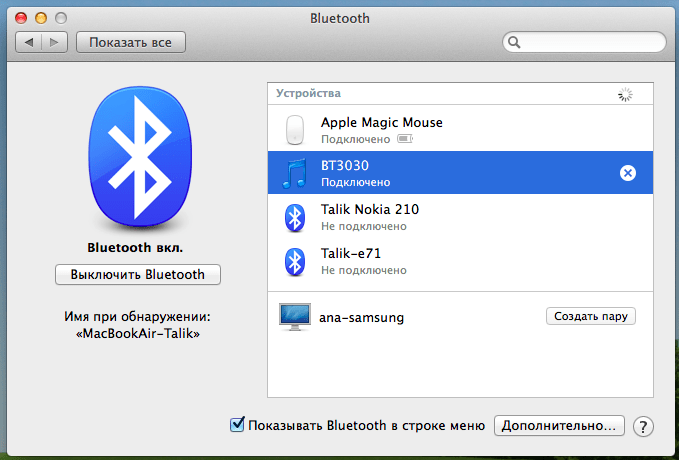Viewport: 679px width, 460px height.
Task: Click the Bluetooth window title
Action: [340, 18]
